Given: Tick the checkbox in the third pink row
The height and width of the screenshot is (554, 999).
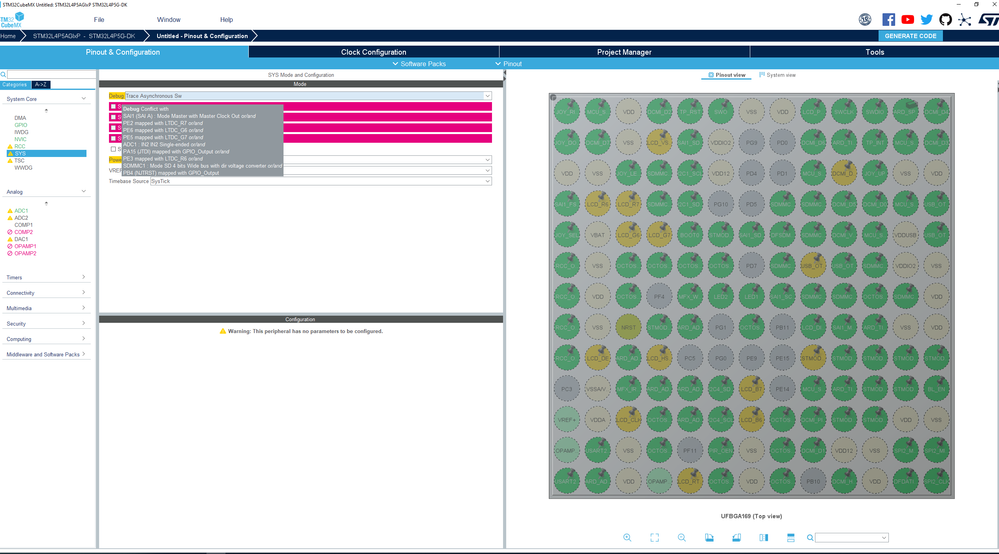Looking at the screenshot, I should pos(113,128).
